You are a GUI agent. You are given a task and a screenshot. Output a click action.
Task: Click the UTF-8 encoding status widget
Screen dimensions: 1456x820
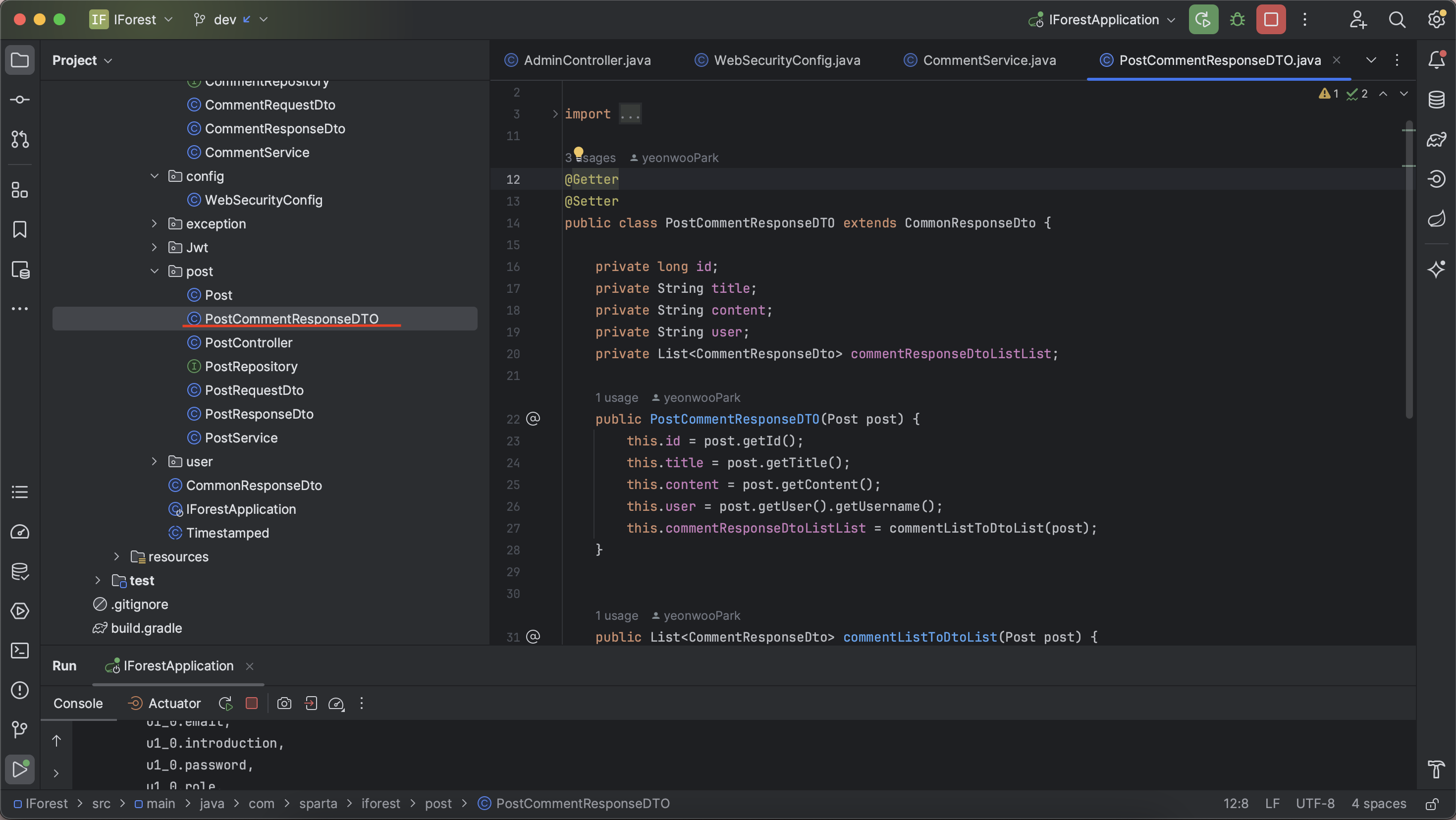[x=1315, y=804]
